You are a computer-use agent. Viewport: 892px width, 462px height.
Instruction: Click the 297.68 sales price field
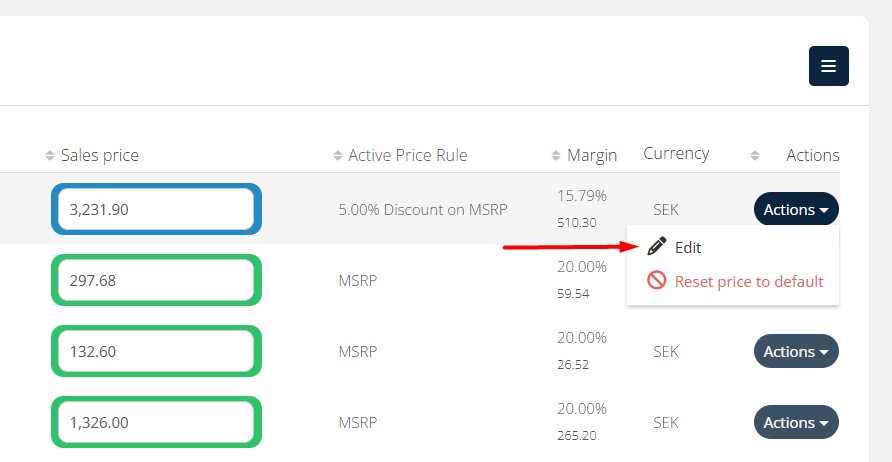(x=157, y=281)
